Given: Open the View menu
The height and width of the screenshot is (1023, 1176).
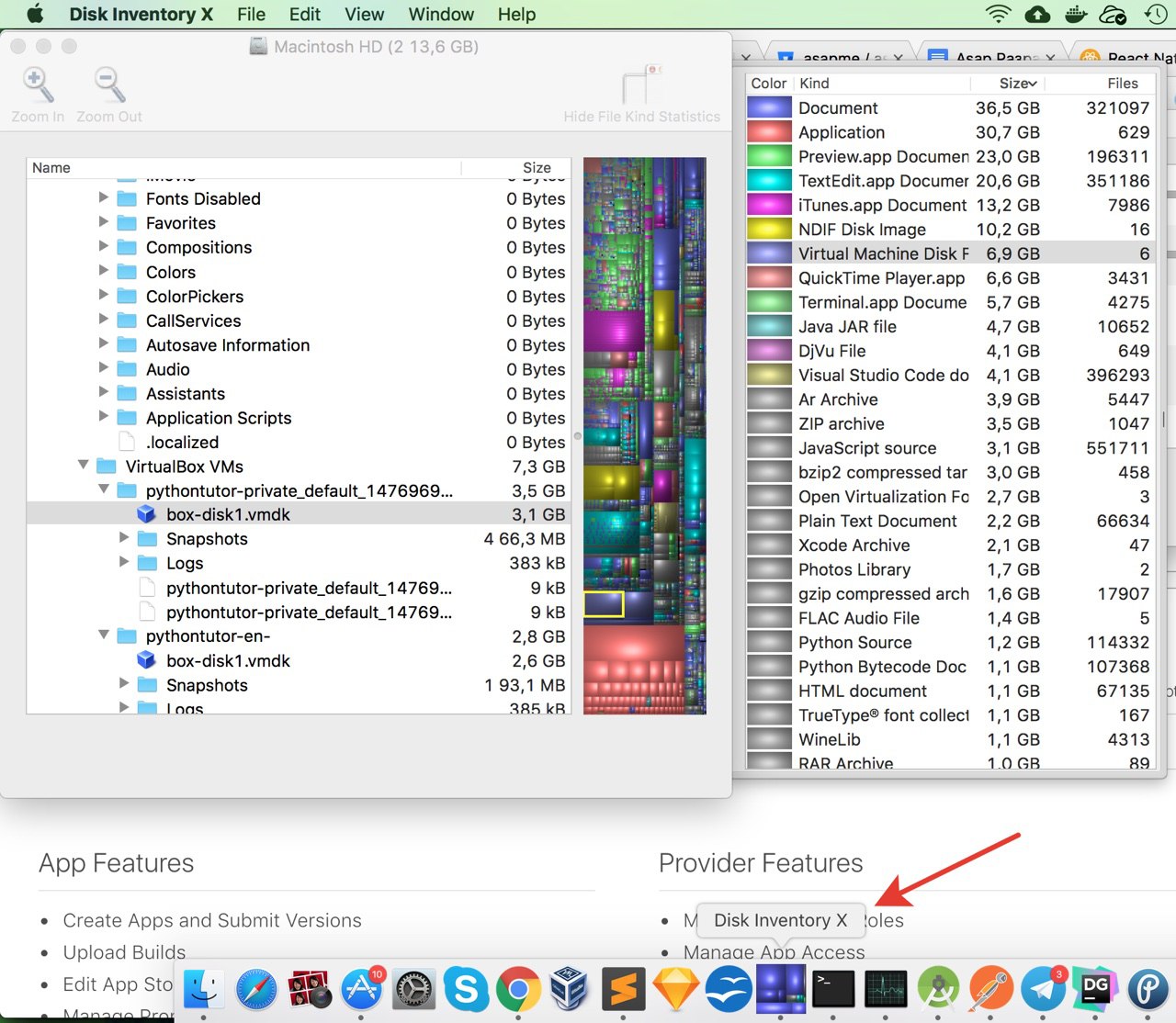Looking at the screenshot, I should tap(365, 14).
